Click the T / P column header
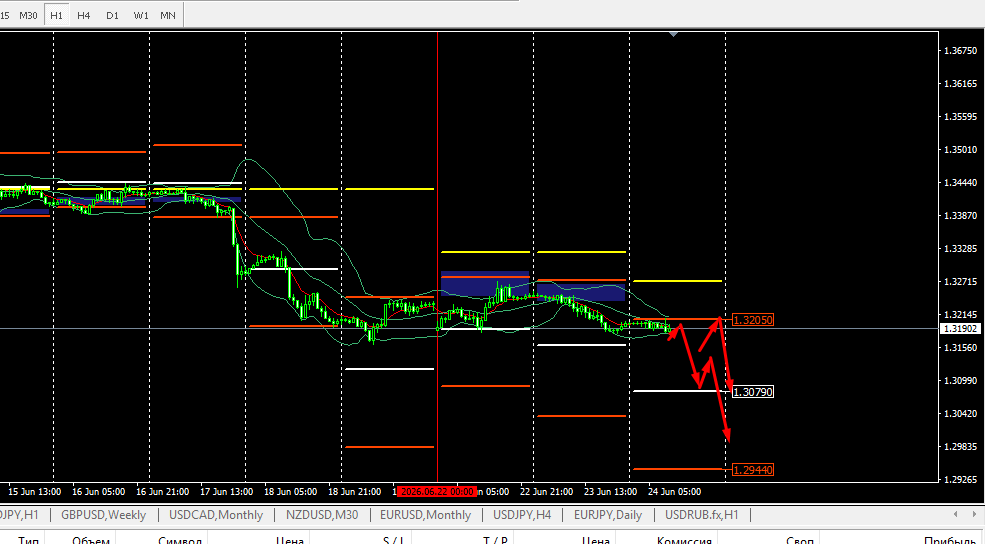 [x=495, y=539]
